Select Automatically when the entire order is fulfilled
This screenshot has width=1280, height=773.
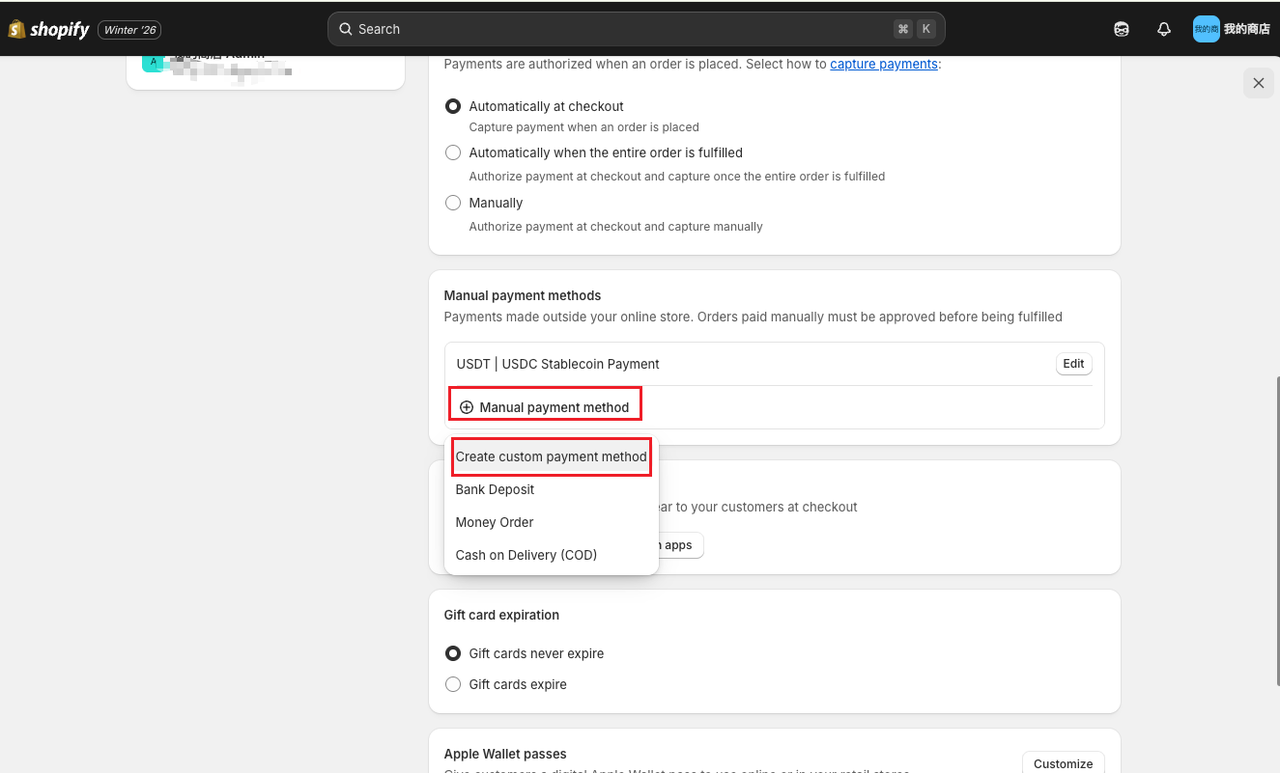pyautogui.click(x=452, y=152)
